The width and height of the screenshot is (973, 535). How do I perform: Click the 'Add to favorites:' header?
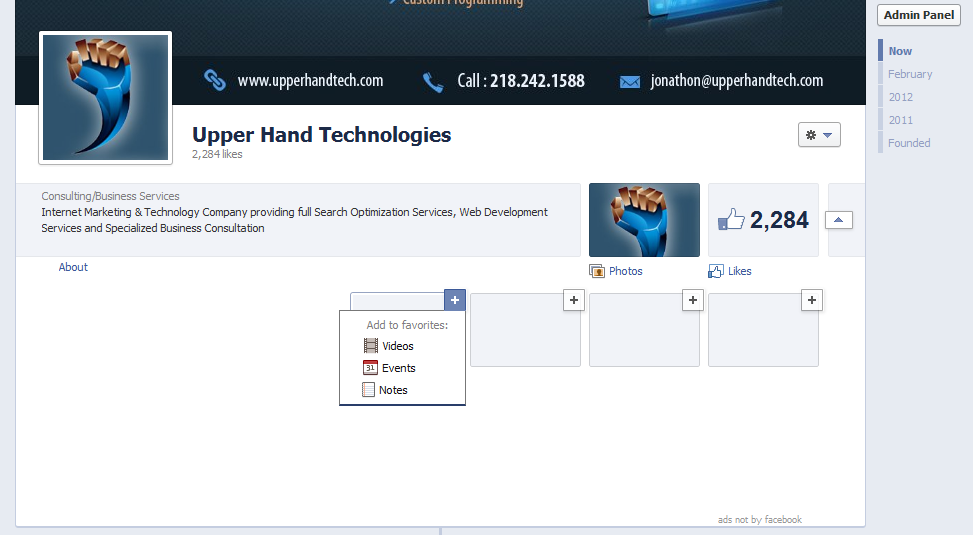pyautogui.click(x=407, y=325)
